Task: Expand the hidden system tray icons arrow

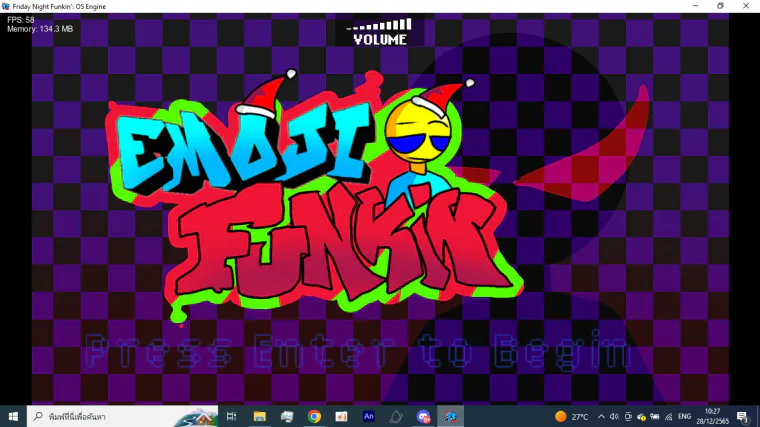Action: click(x=601, y=416)
